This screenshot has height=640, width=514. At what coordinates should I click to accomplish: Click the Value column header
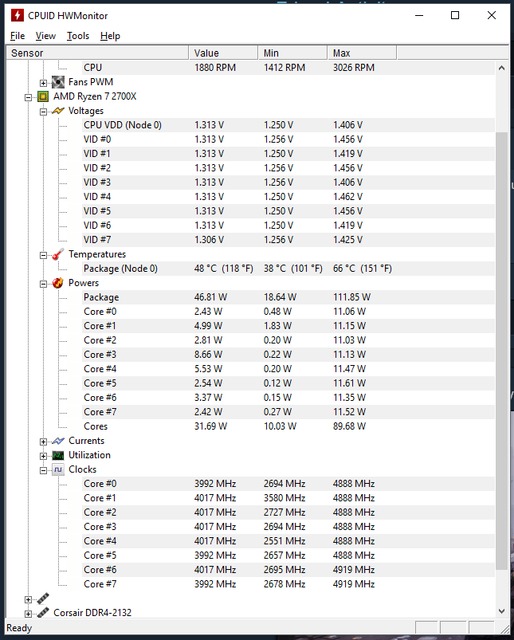tap(223, 53)
